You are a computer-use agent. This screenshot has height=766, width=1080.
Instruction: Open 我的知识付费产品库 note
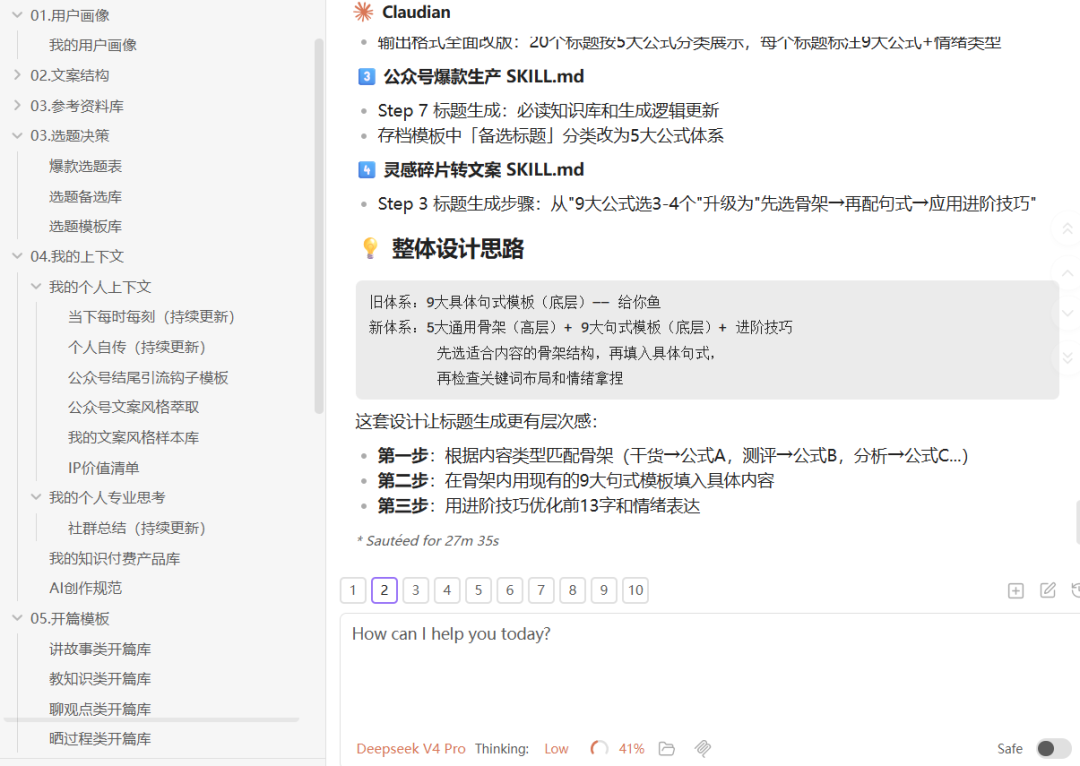click(114, 558)
